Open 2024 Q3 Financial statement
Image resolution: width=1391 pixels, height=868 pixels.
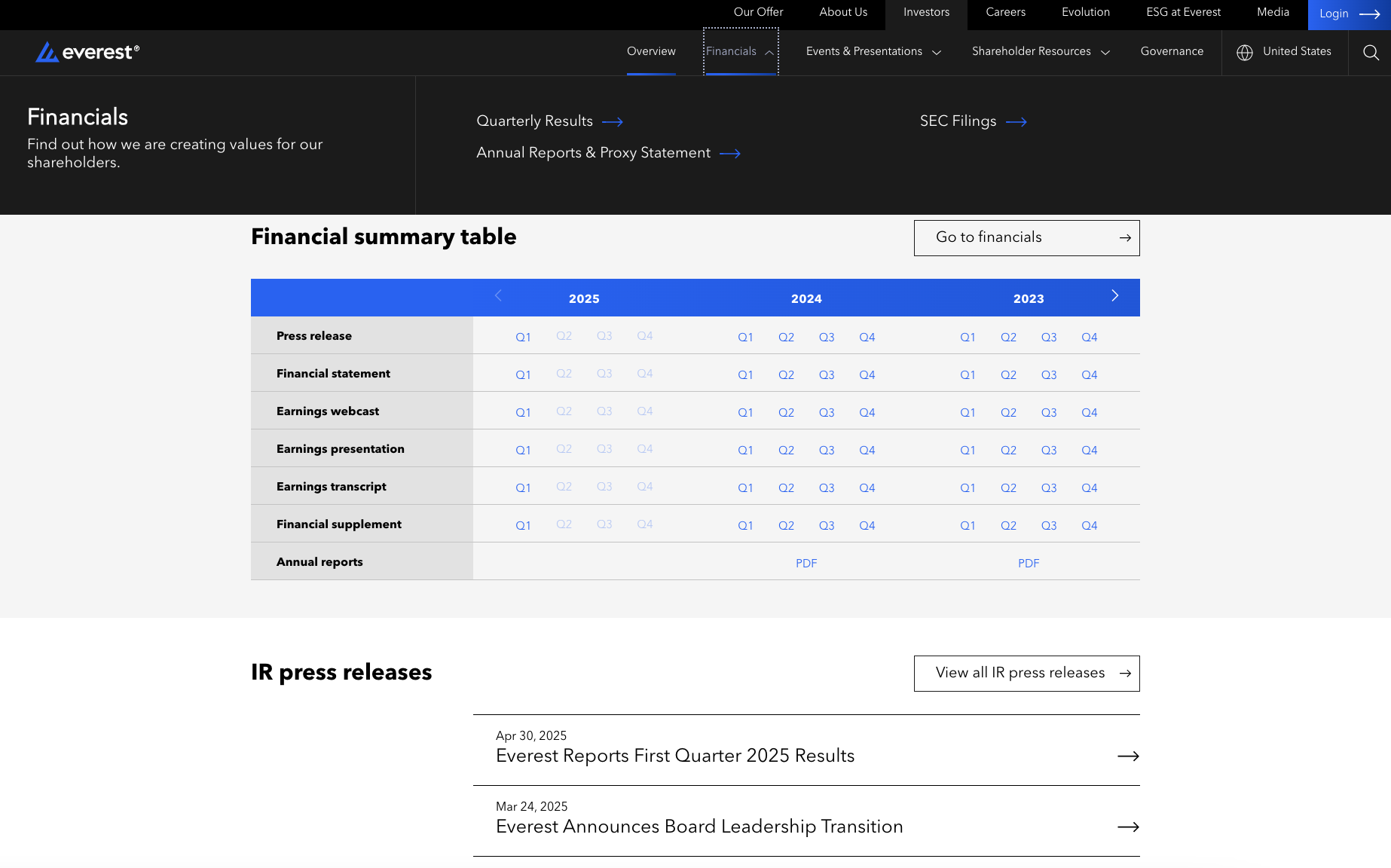coord(827,375)
